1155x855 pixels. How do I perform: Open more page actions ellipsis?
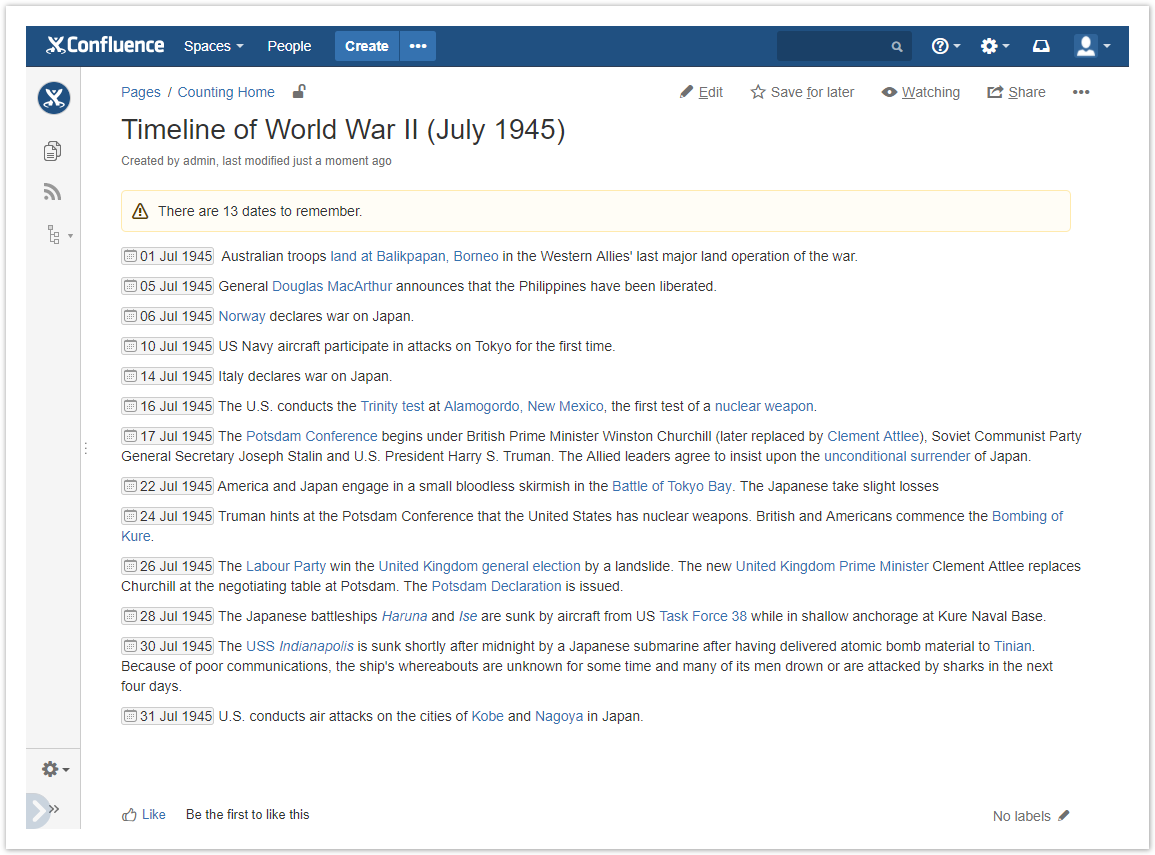[x=1081, y=92]
